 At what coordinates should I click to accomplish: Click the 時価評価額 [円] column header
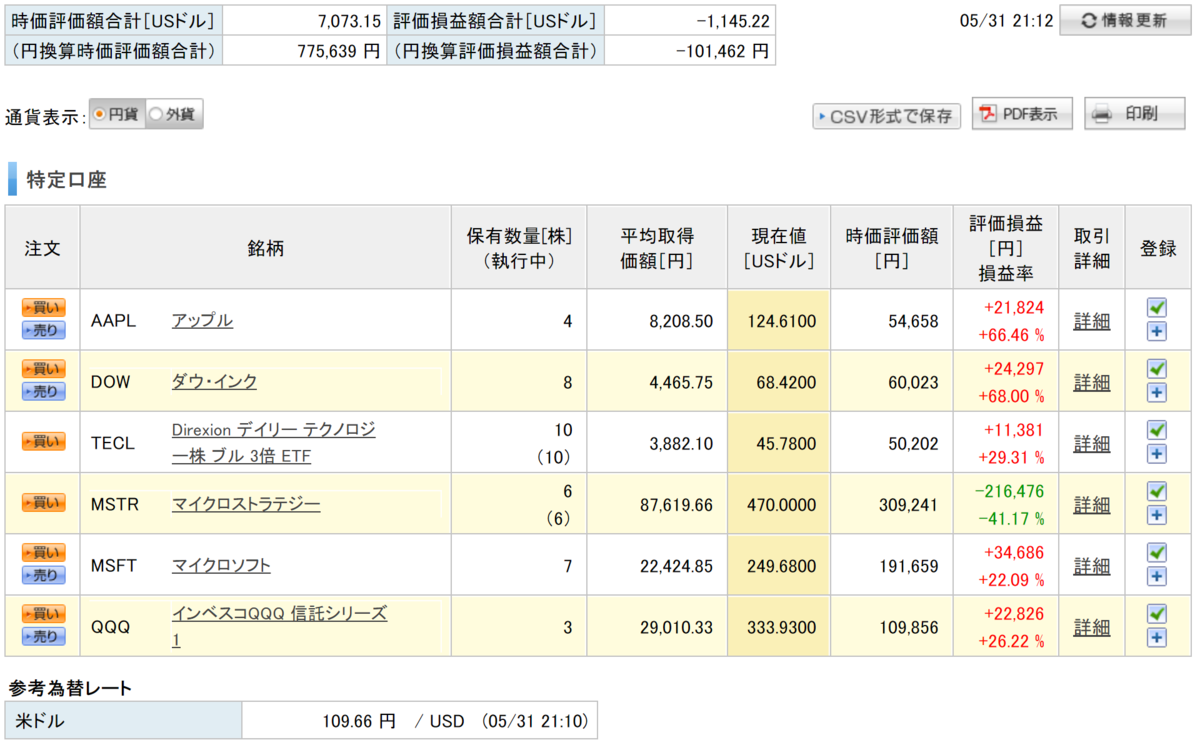point(891,248)
